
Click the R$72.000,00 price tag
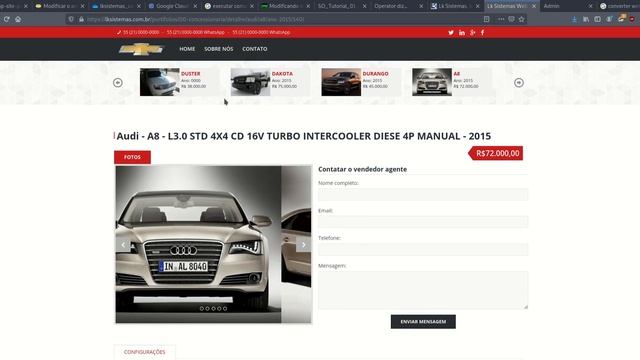[496, 153]
